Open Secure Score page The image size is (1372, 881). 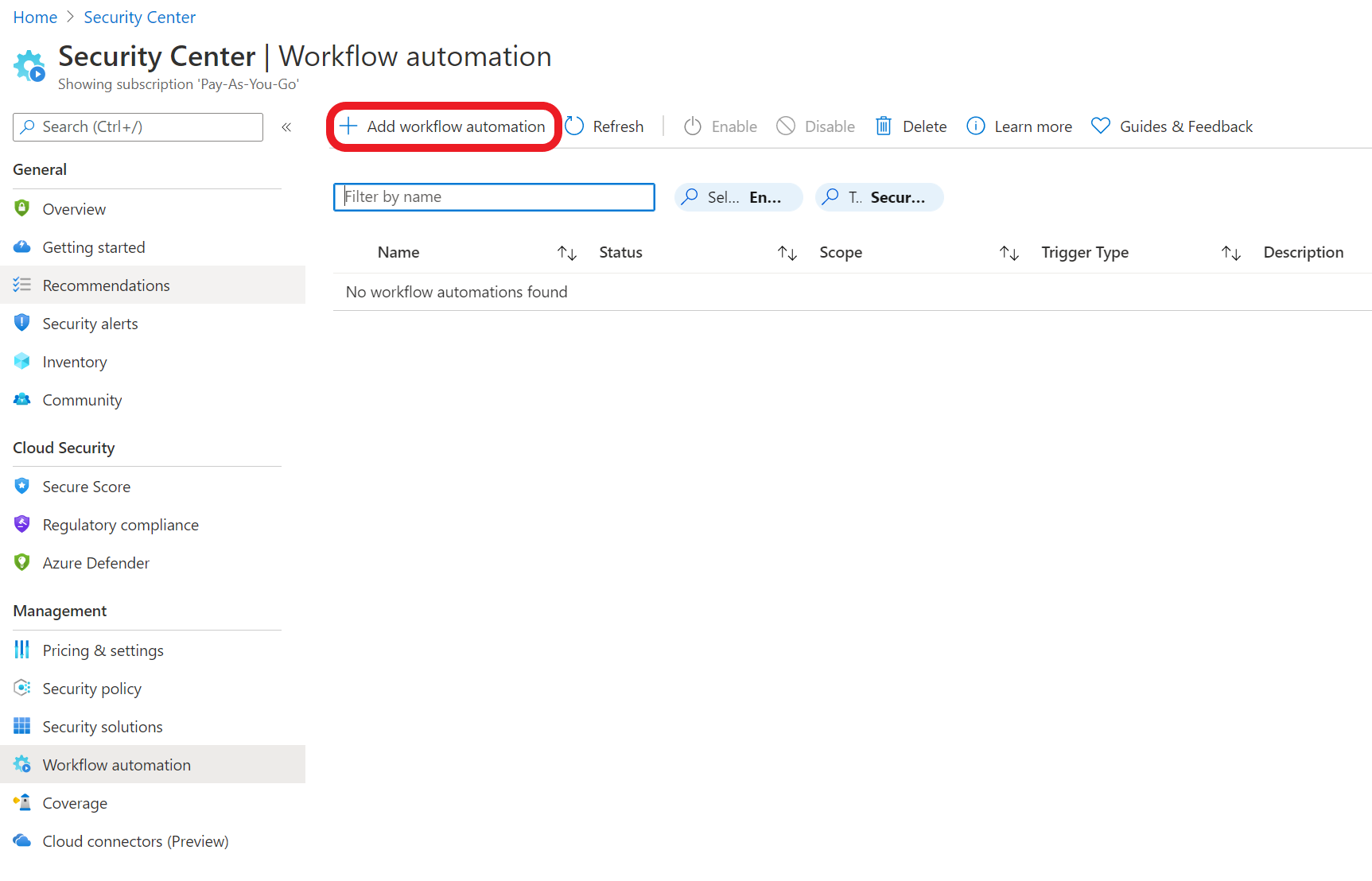[x=153, y=487]
